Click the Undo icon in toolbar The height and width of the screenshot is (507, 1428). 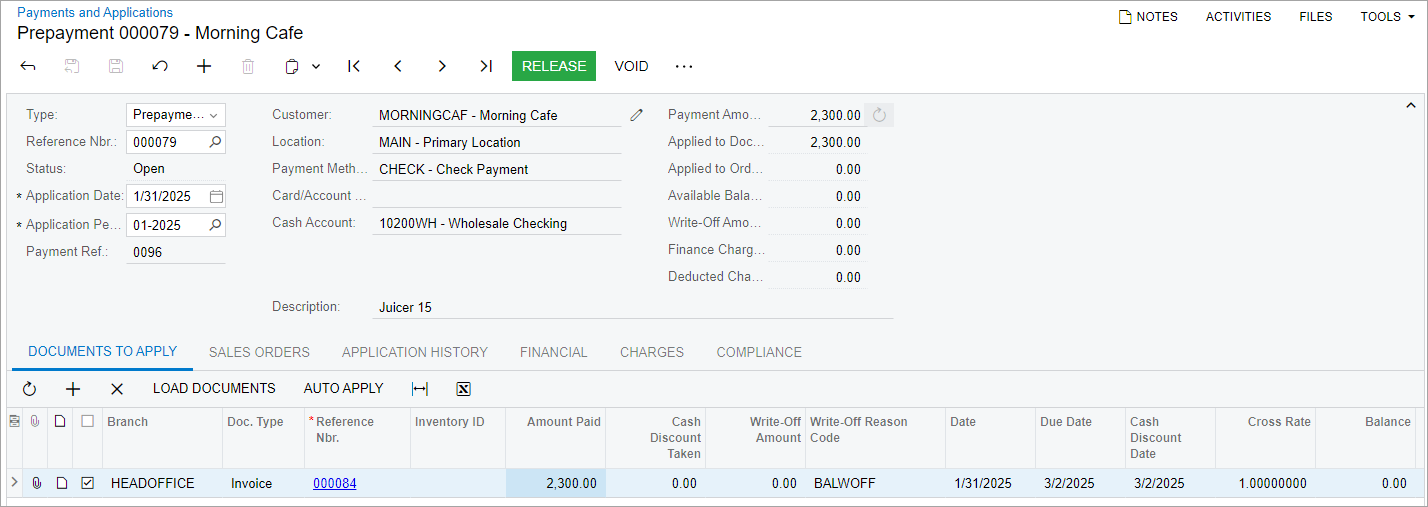pyautogui.click(x=160, y=66)
